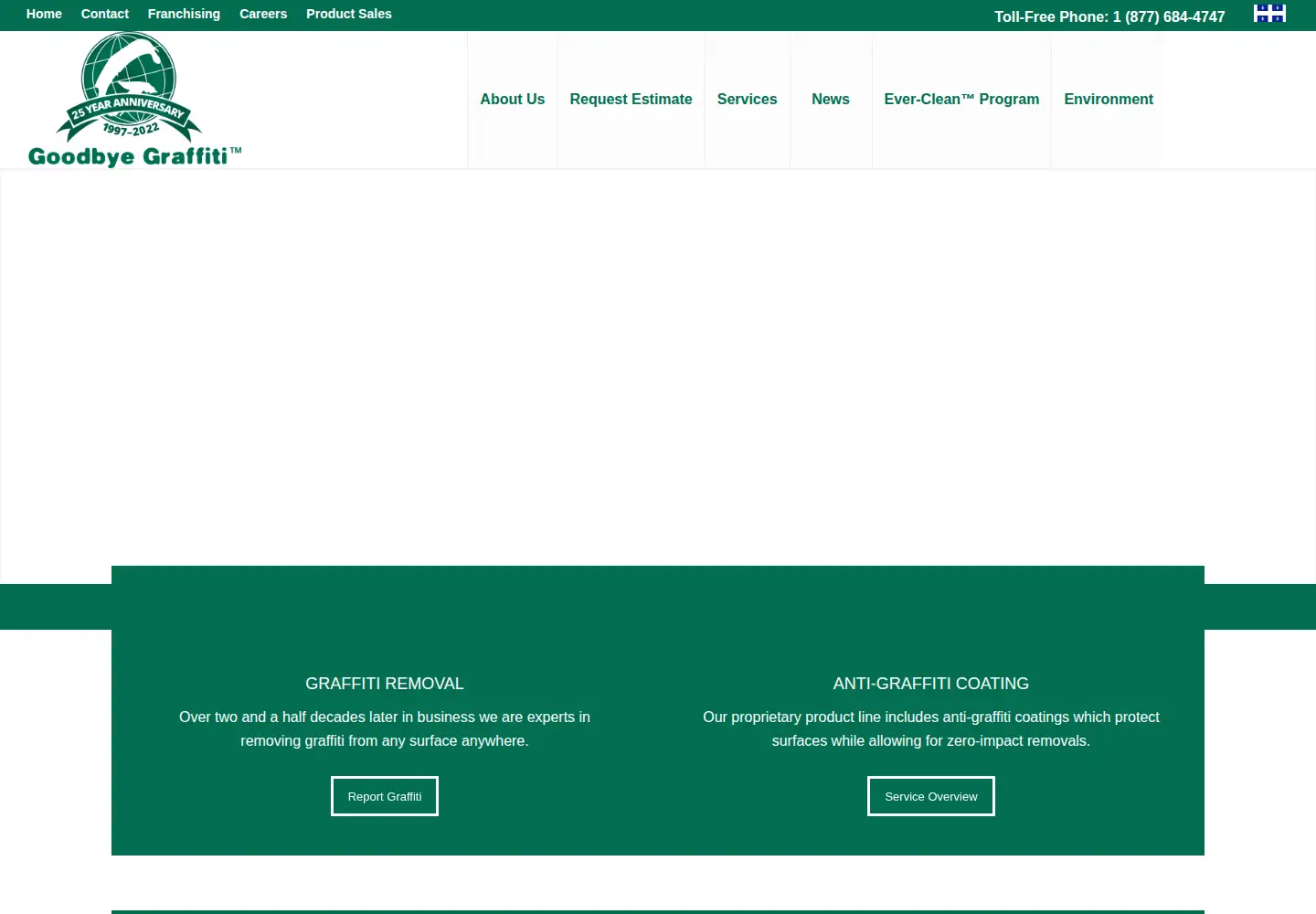Viewport: 1316px width, 914px height.
Task: Open the Home link in top bar
Action: click(44, 14)
